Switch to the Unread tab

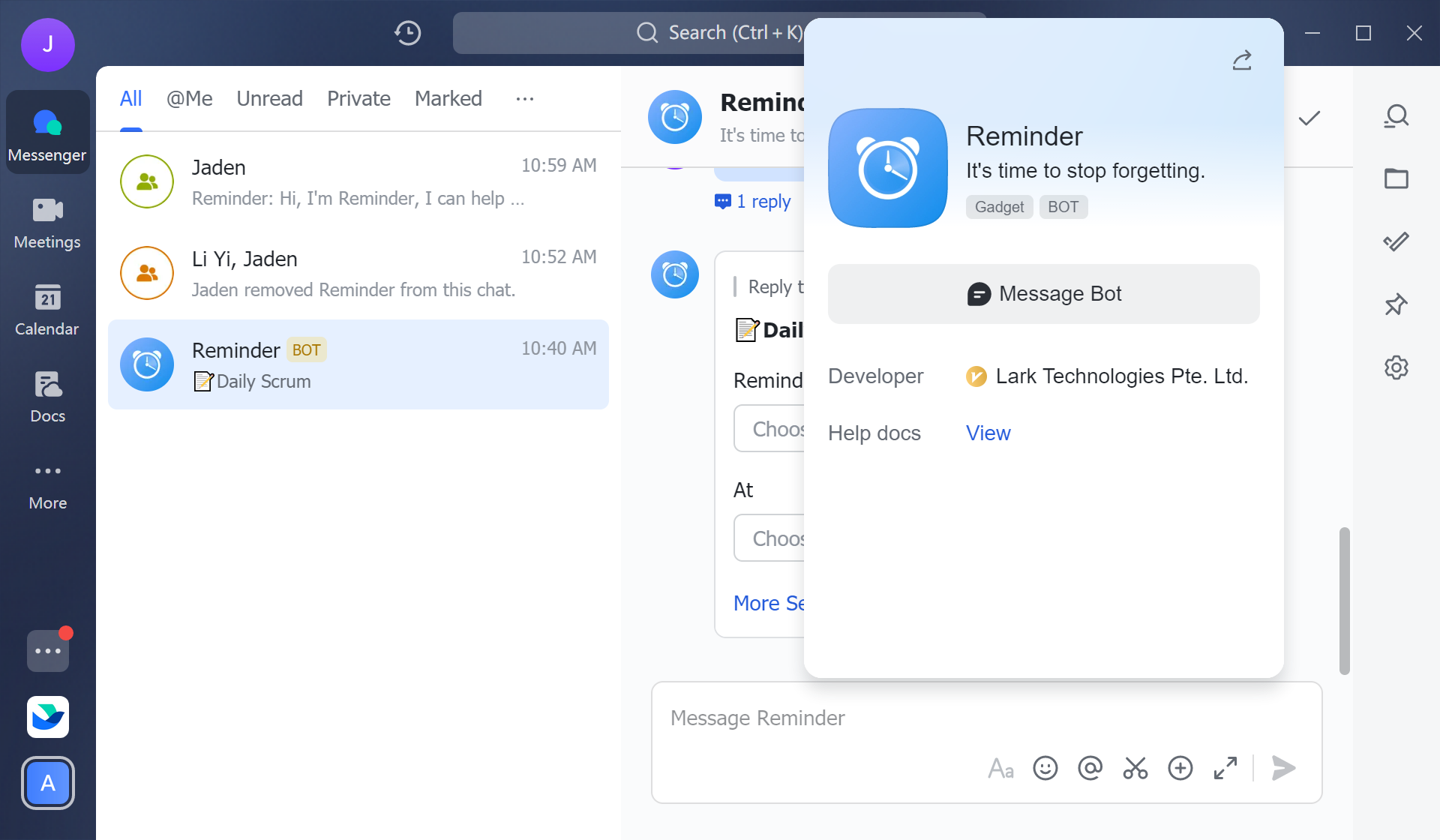coord(269,98)
